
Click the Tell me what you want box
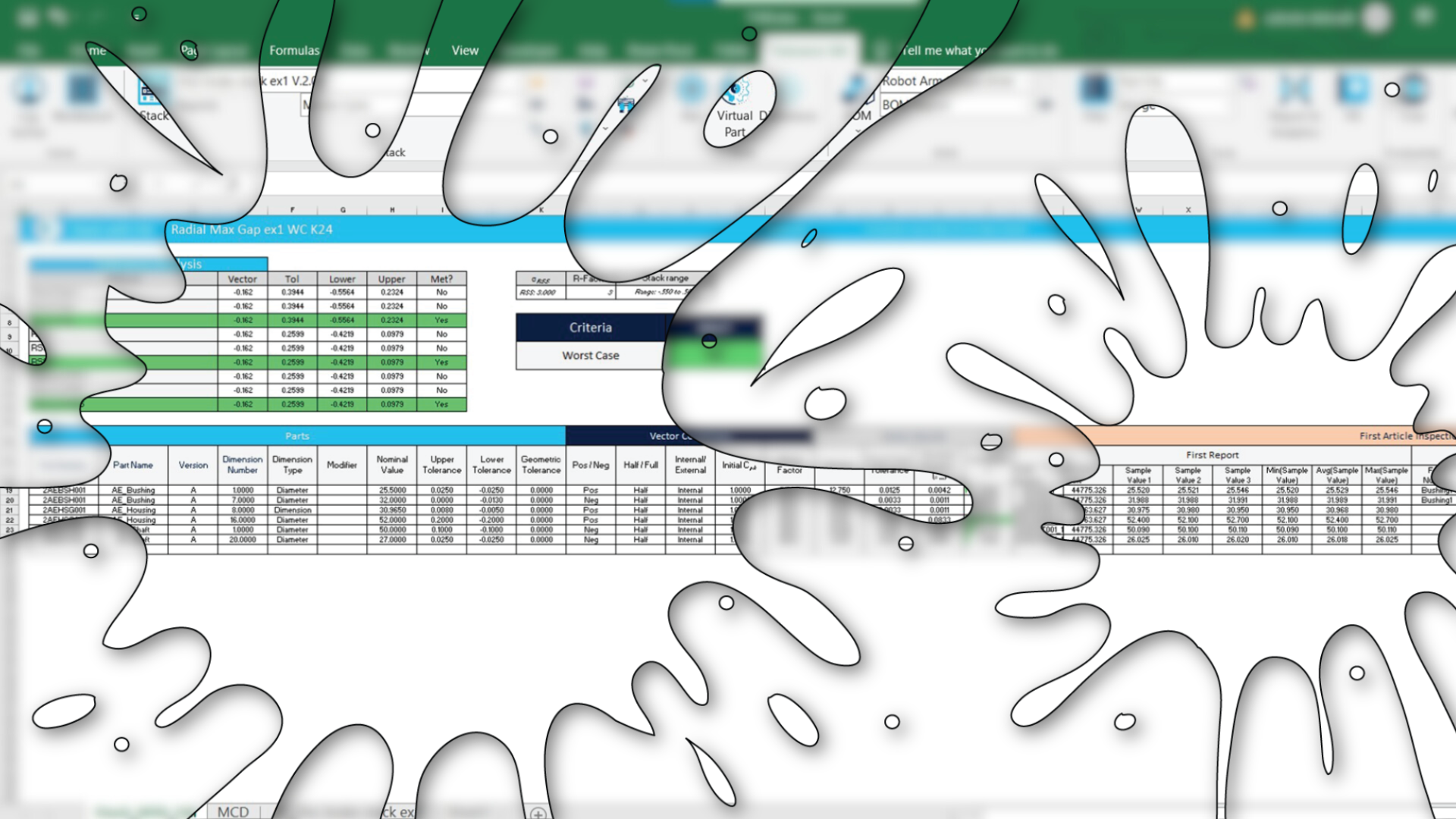click(944, 50)
